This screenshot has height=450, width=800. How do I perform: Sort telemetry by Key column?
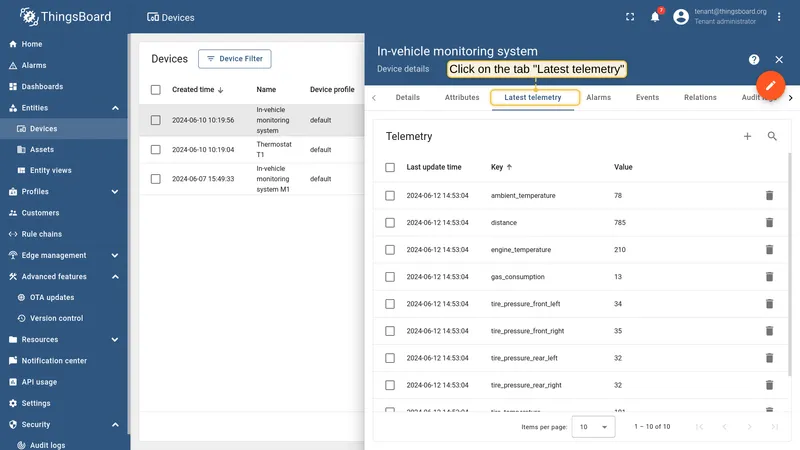click(x=501, y=167)
